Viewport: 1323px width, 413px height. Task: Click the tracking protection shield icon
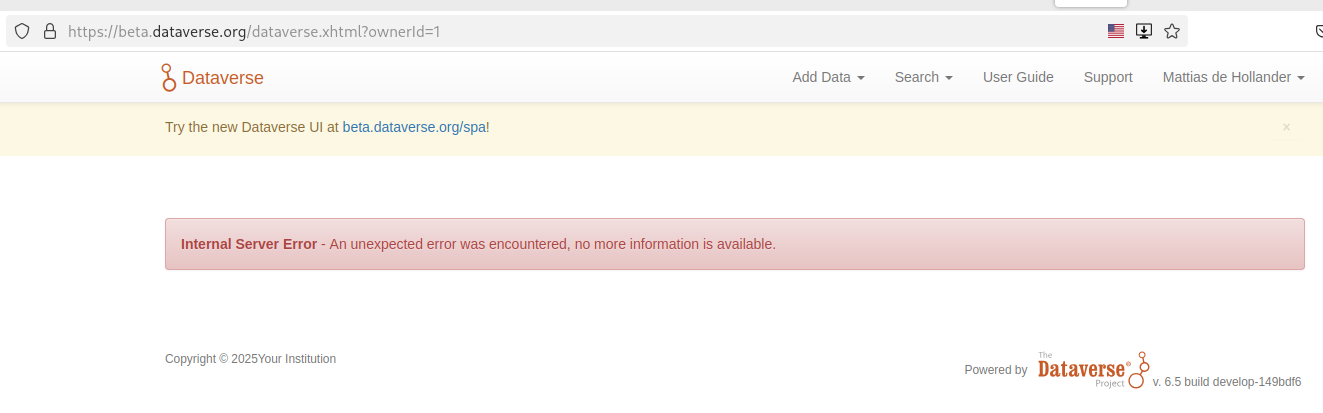22,31
